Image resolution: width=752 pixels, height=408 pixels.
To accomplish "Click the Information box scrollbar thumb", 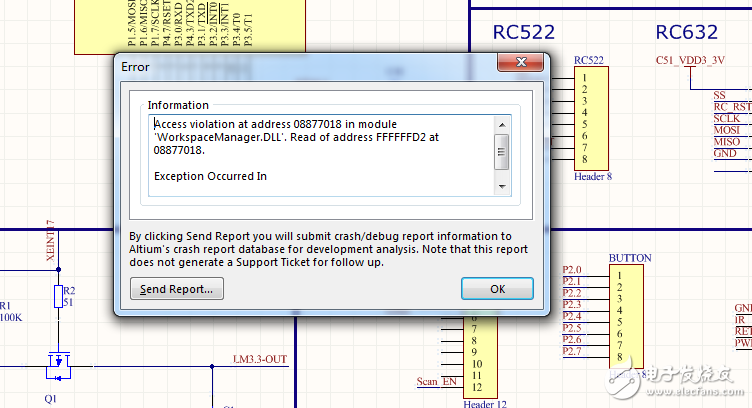I will point(502,152).
